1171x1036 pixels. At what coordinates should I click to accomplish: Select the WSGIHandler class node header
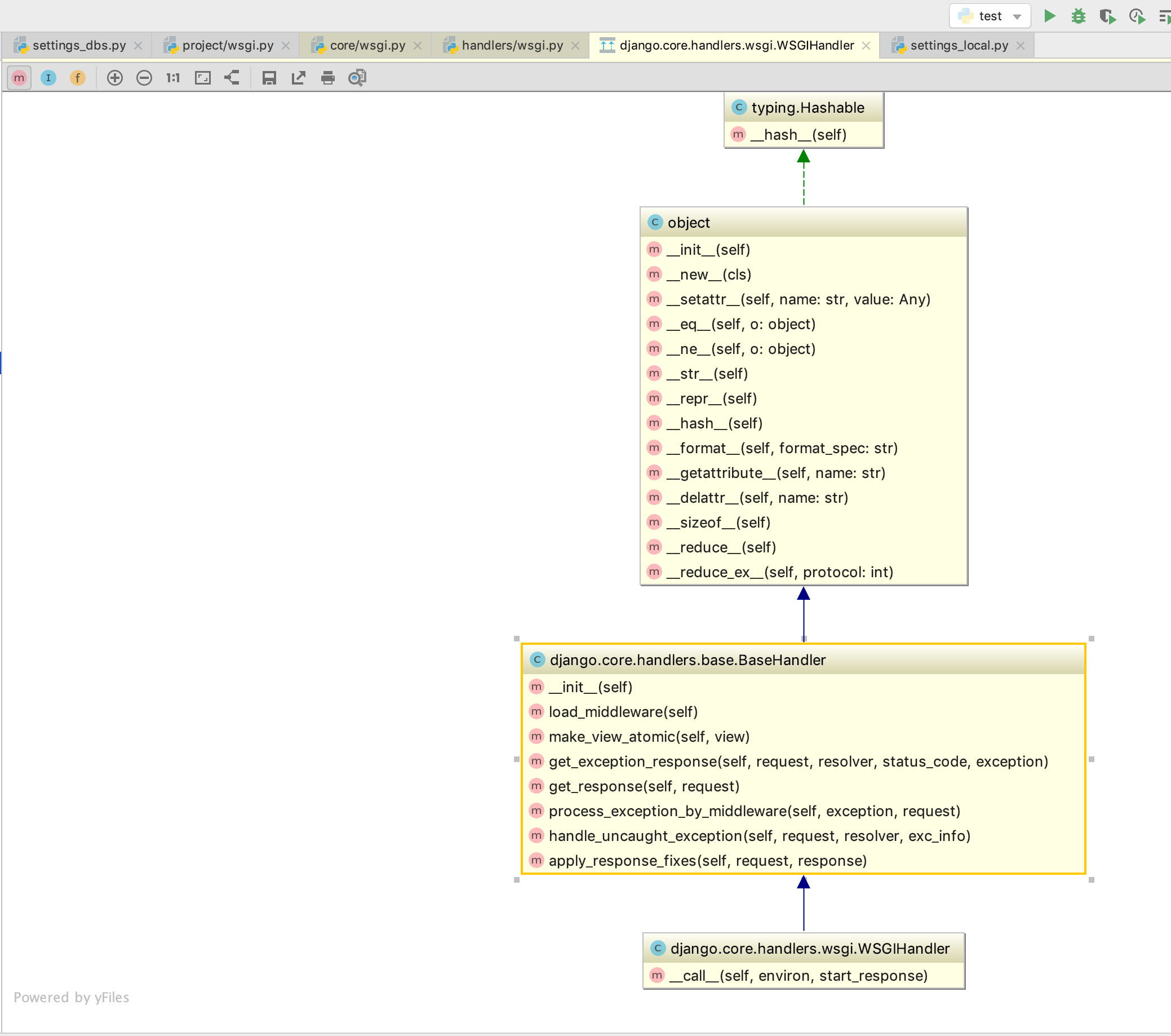804,948
